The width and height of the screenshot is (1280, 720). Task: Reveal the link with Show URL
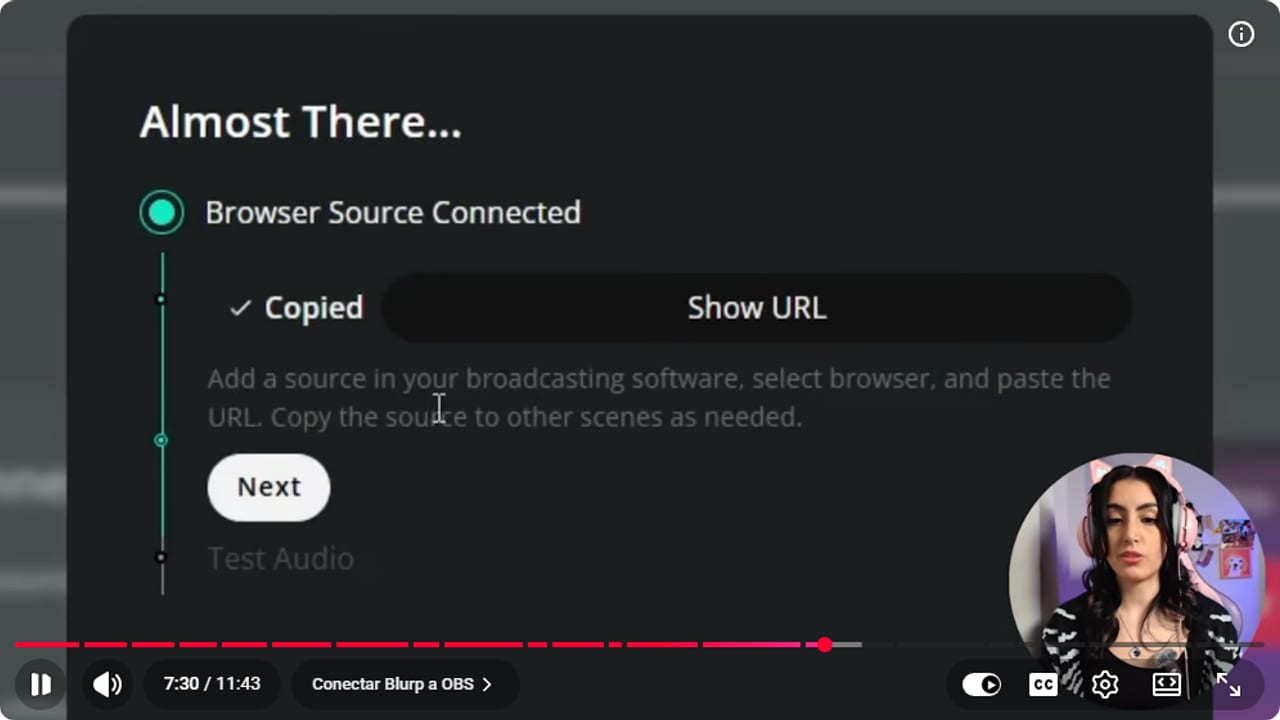tap(757, 308)
